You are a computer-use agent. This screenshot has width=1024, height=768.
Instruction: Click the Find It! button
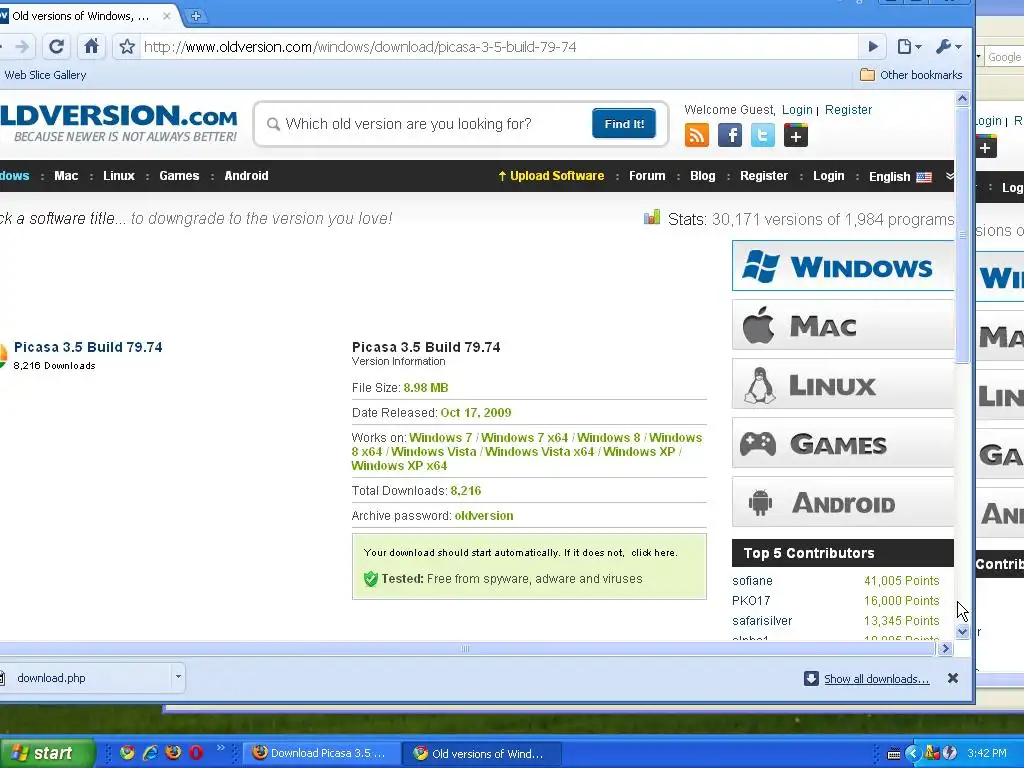pyautogui.click(x=624, y=123)
